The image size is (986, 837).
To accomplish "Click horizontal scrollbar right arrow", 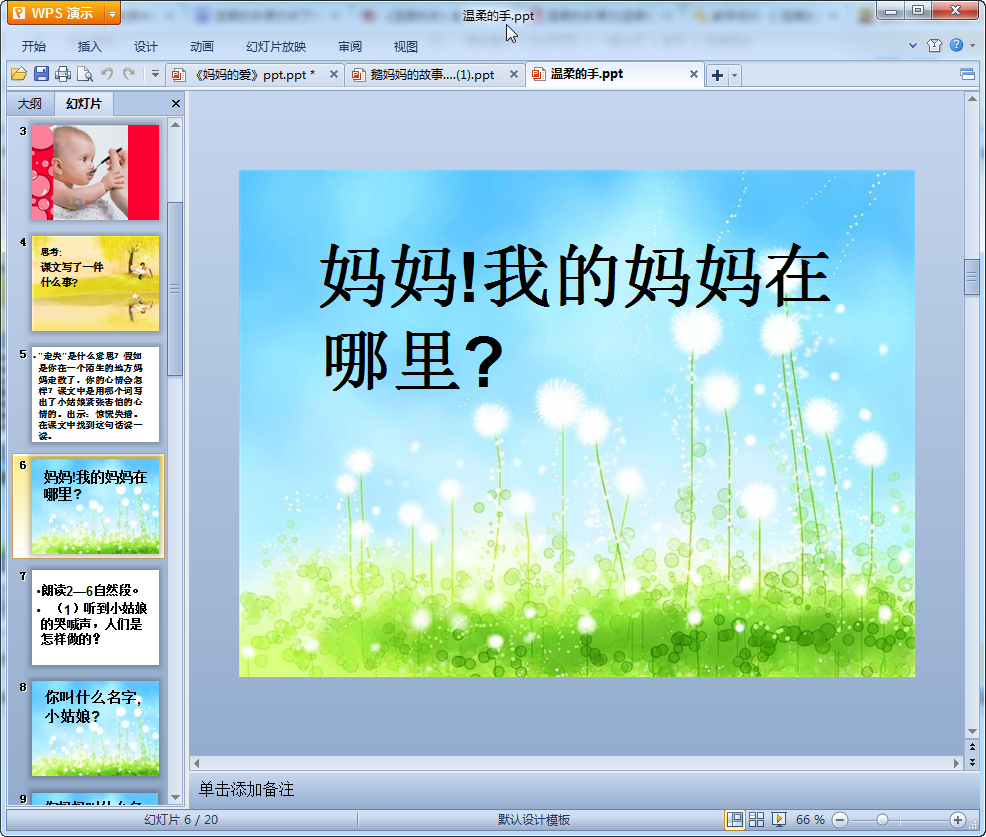I will coord(956,763).
